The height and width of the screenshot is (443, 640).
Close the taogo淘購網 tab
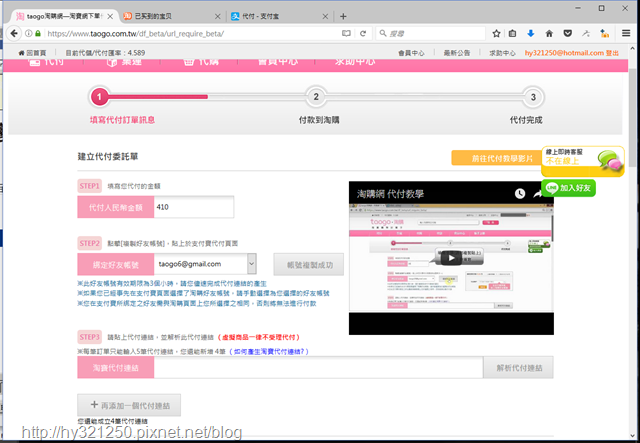(110, 16)
